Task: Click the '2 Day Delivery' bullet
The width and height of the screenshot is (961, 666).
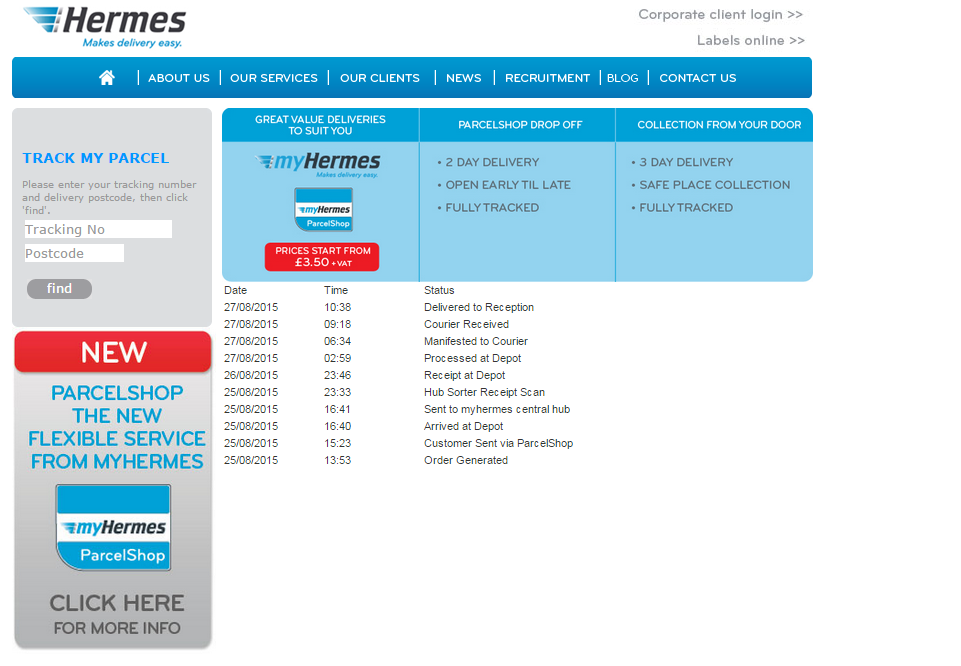Action: point(492,162)
